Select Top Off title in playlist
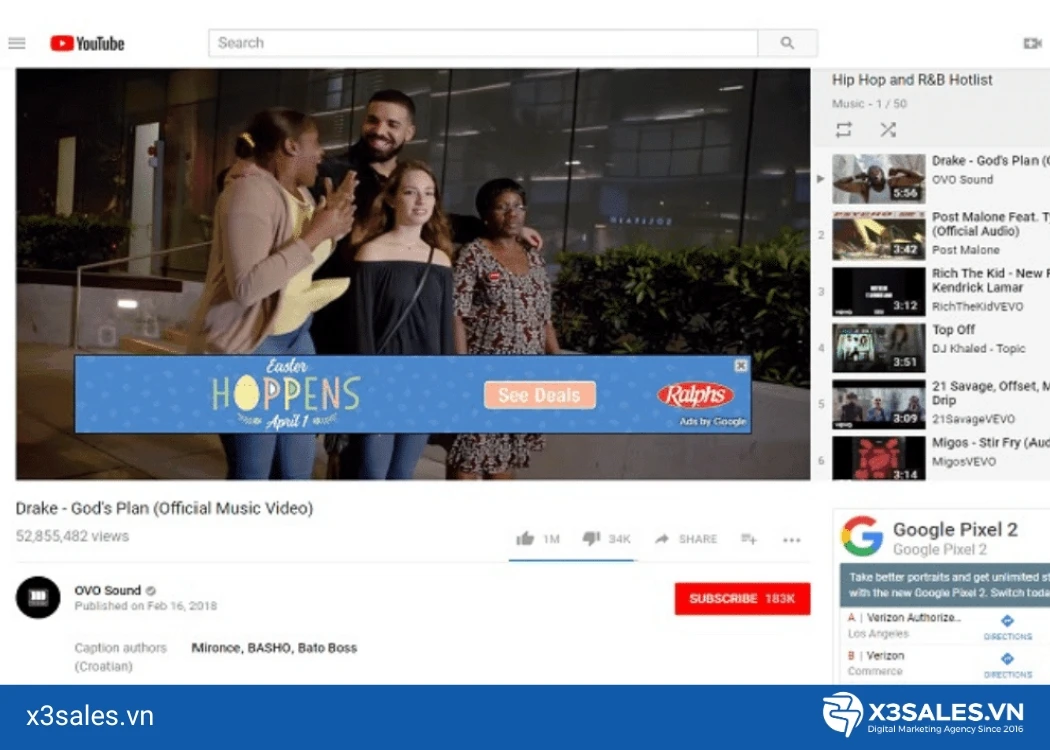This screenshot has width=1050, height=750. click(954, 330)
